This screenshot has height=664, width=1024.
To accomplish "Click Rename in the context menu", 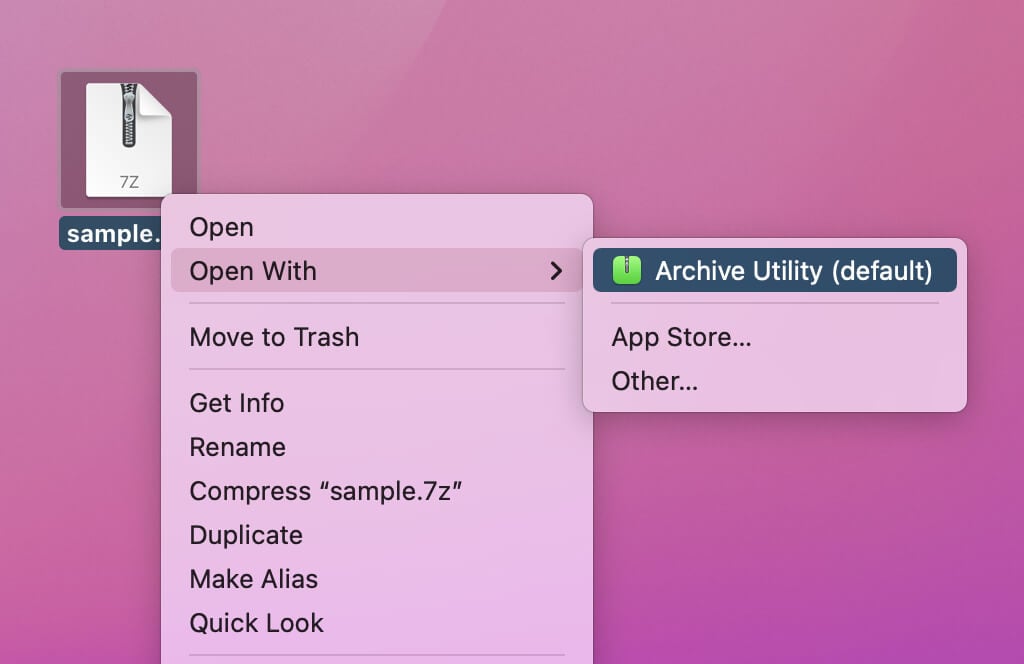I will [237, 447].
